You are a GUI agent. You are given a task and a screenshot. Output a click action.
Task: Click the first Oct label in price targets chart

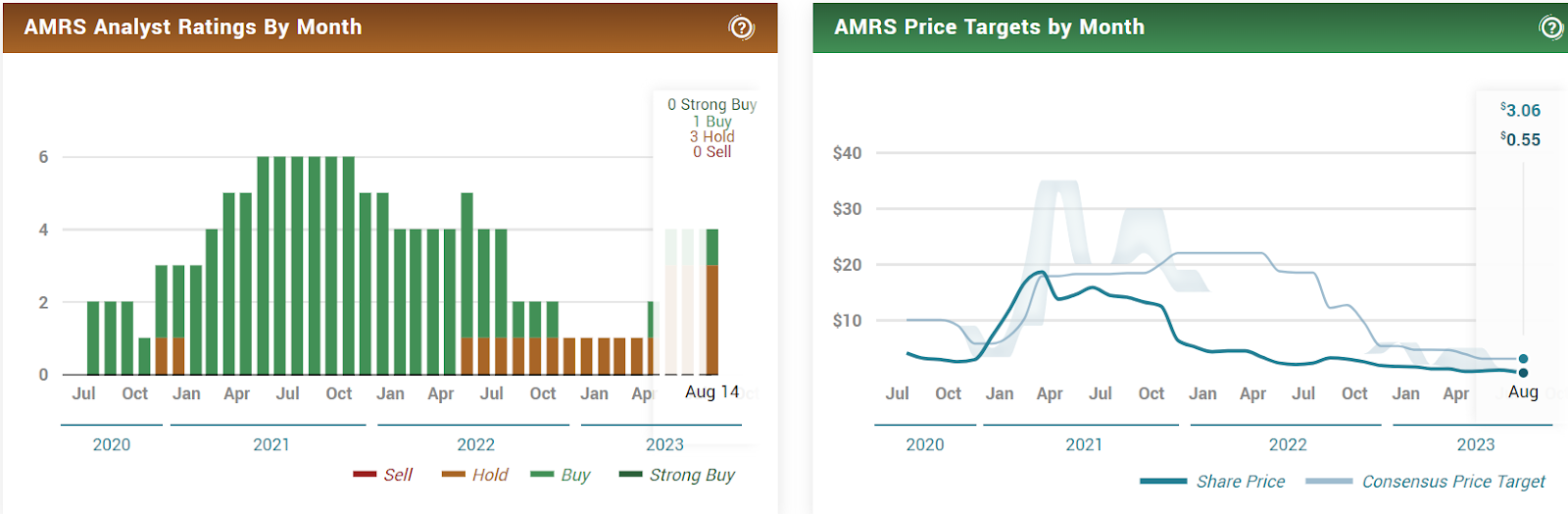pos(949,393)
